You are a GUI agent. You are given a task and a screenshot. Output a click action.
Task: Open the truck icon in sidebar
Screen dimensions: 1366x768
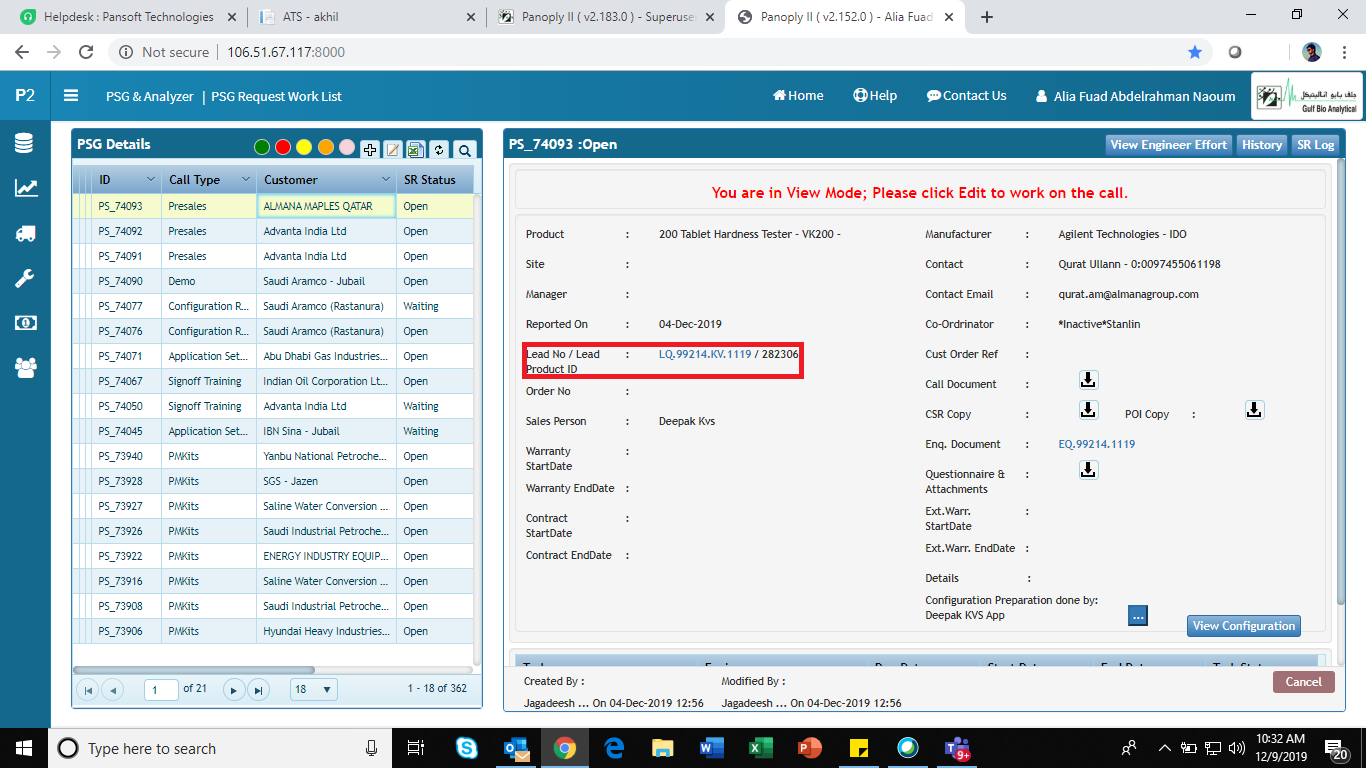25,233
